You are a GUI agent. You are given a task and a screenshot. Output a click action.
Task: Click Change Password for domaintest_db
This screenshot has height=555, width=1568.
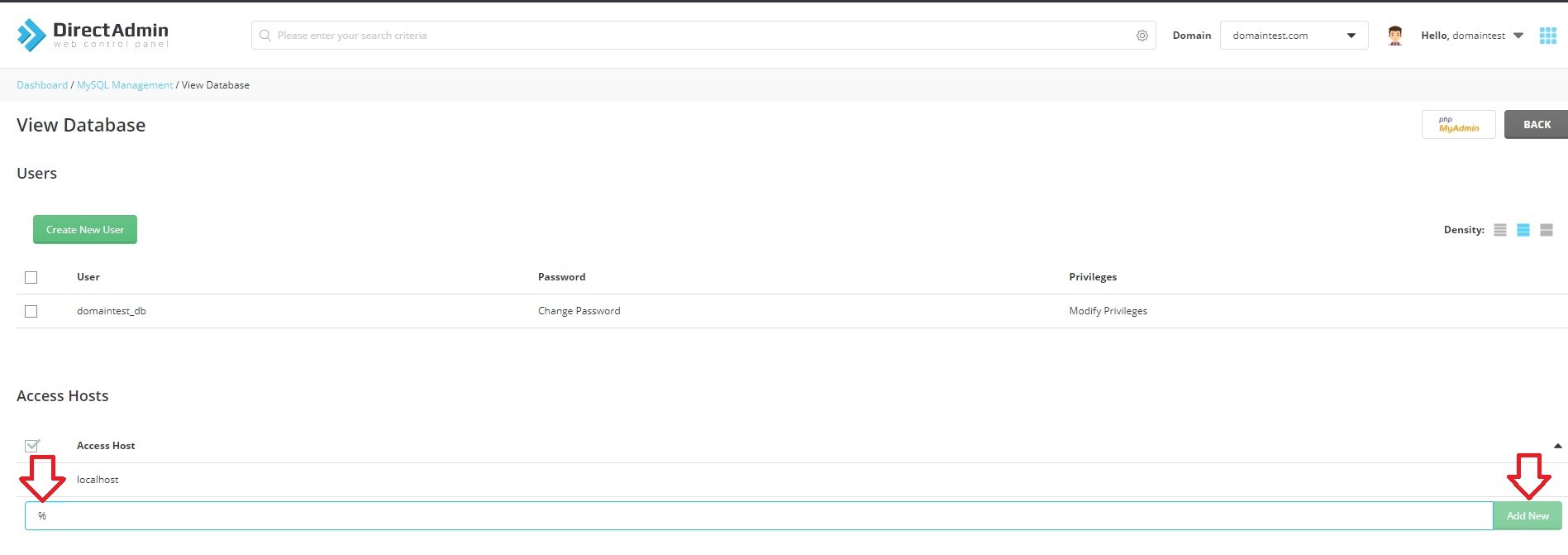click(x=579, y=311)
